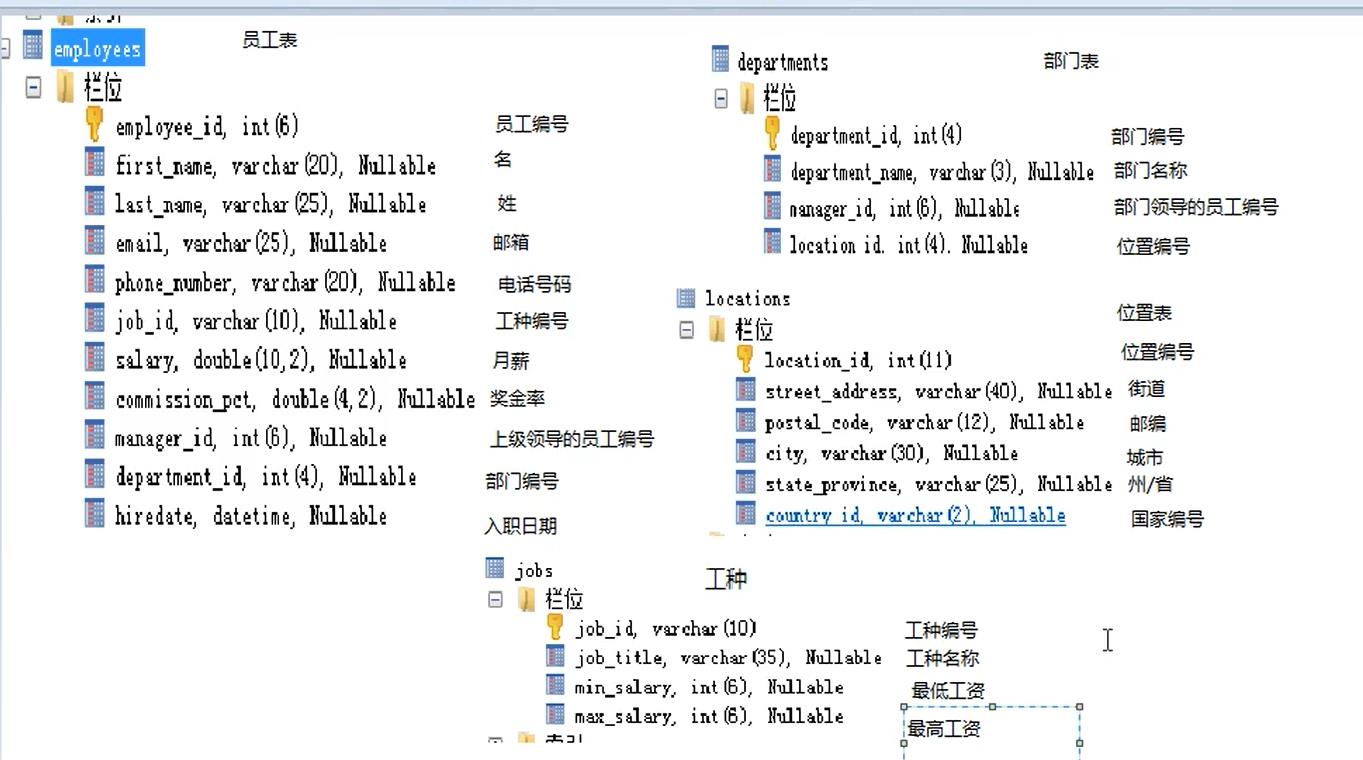This screenshot has height=760, width=1363.
Task: Click the column icon beside min_salary
Action: click(556, 685)
